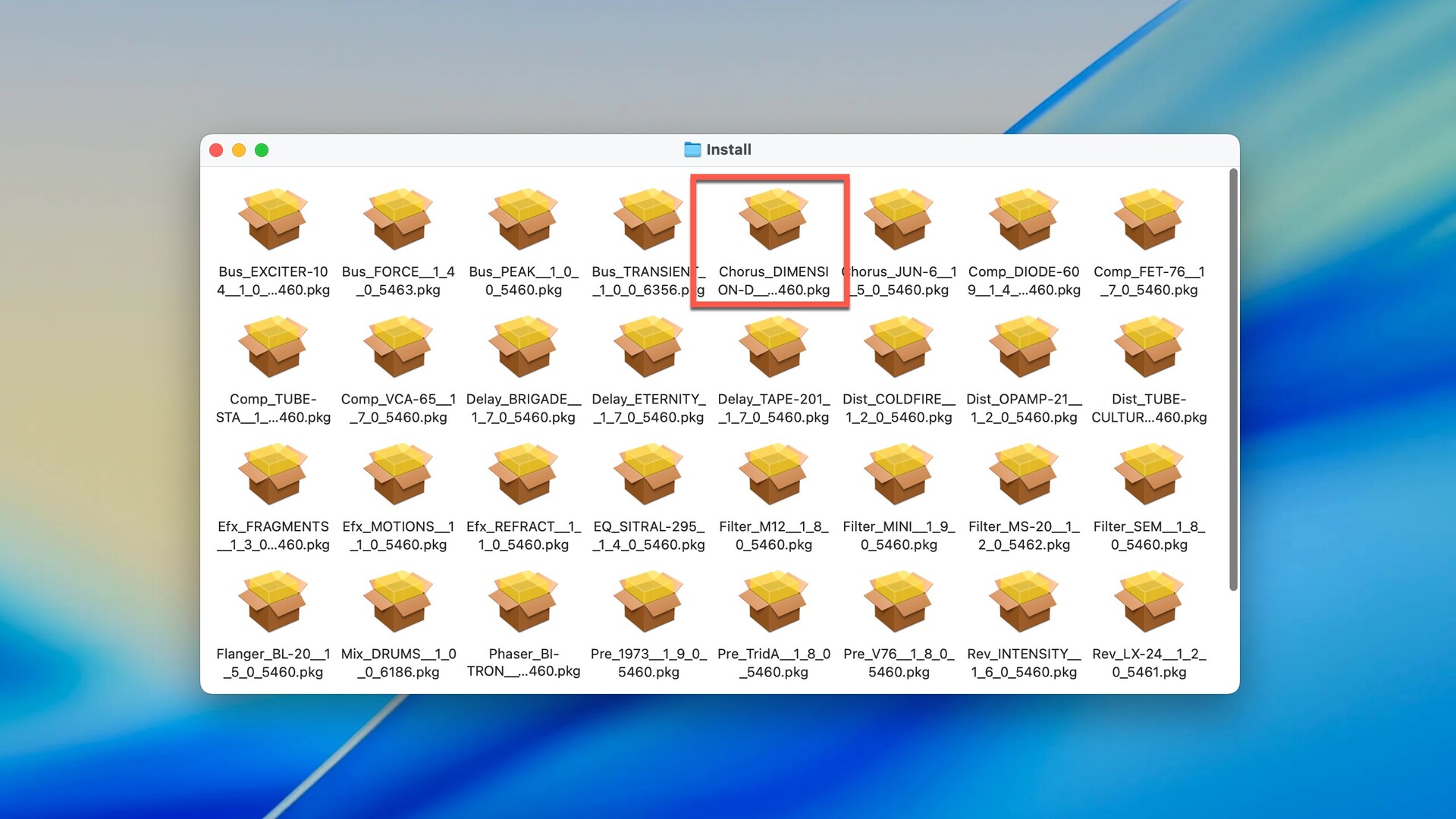Select the Mix_DRUMS package icon
Screen dimensions: 1456x819
tap(398, 602)
